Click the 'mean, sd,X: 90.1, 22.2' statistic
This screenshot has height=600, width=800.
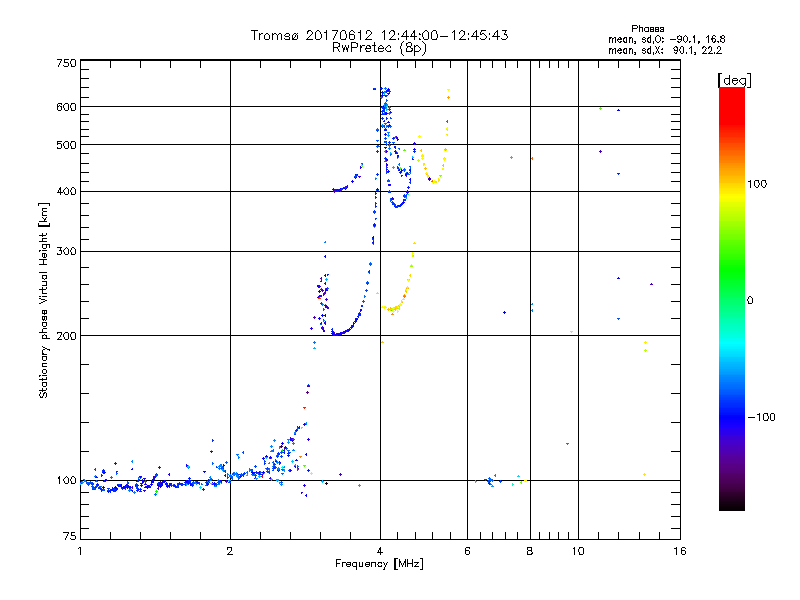coord(665,51)
